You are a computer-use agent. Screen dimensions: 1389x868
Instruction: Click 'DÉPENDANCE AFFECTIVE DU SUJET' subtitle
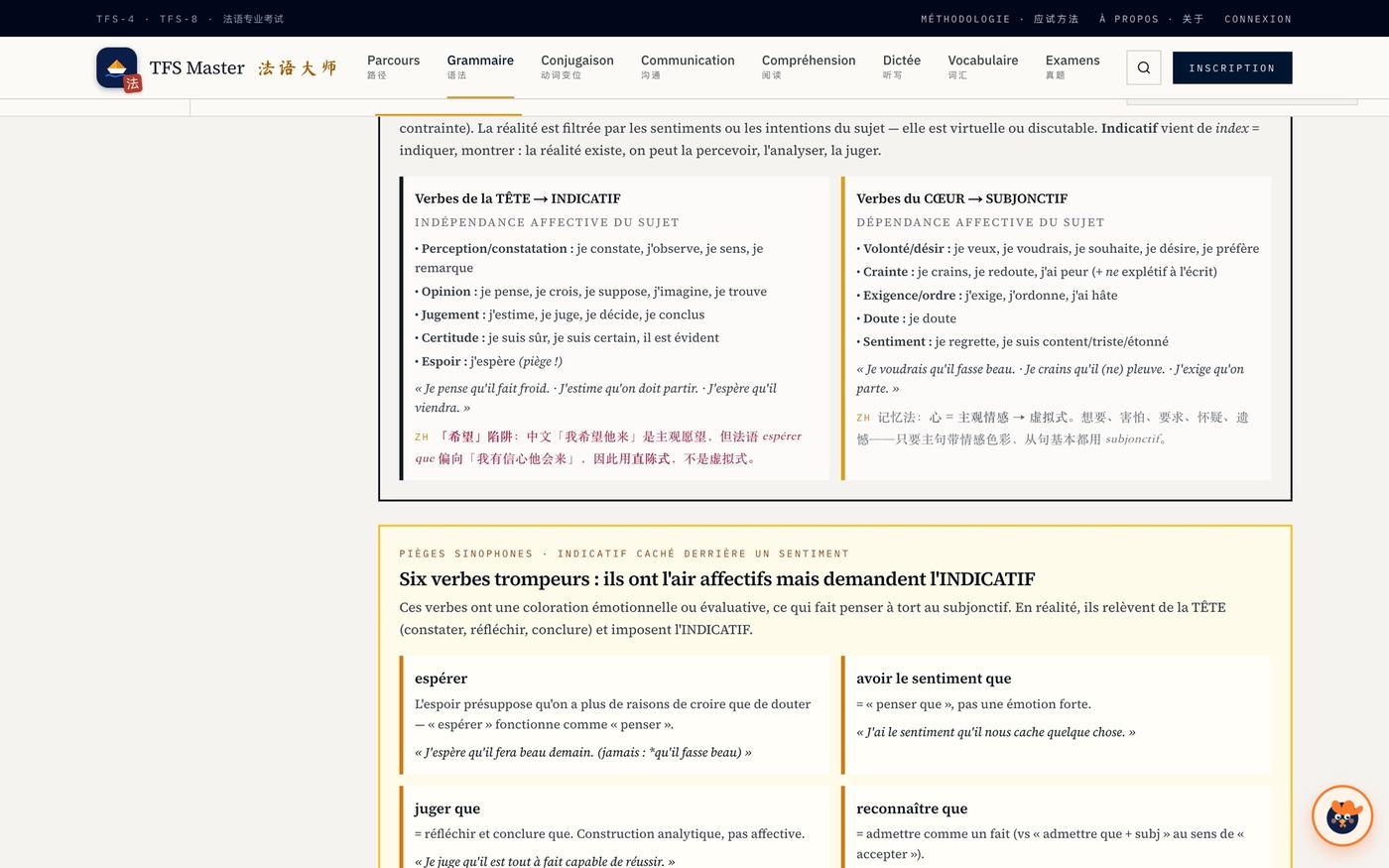point(980,222)
